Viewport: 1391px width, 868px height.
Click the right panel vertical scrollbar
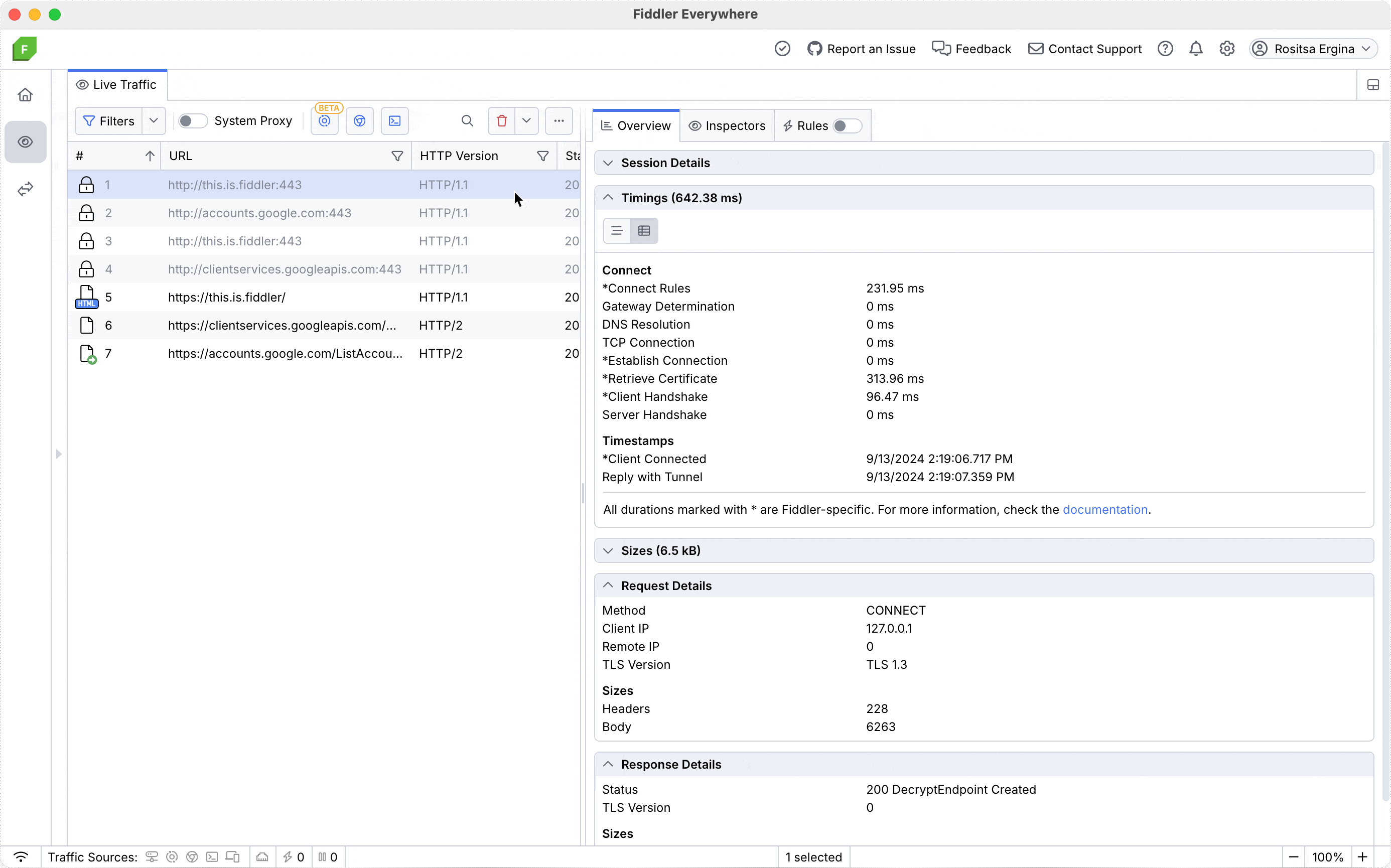[1385, 471]
